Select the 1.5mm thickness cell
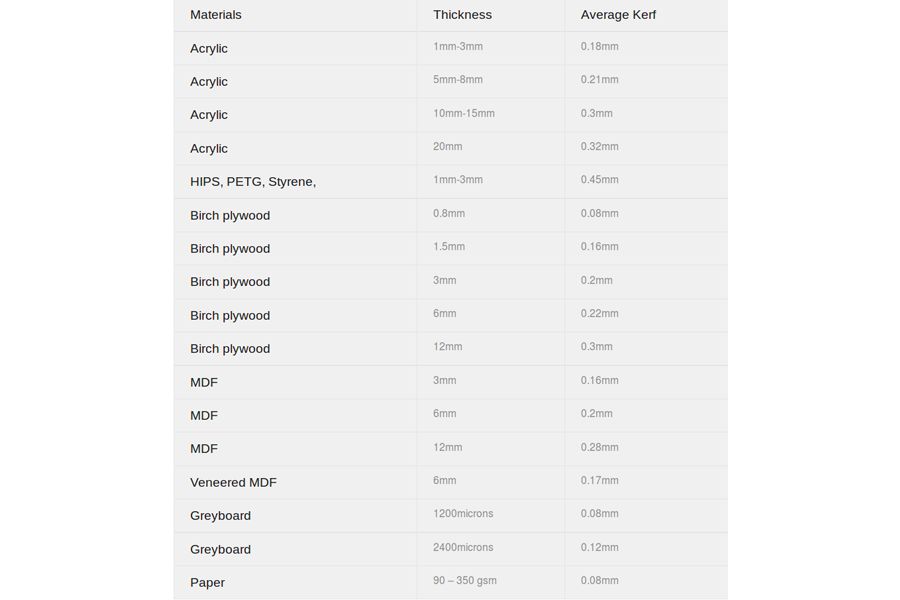900x600 pixels. 449,247
